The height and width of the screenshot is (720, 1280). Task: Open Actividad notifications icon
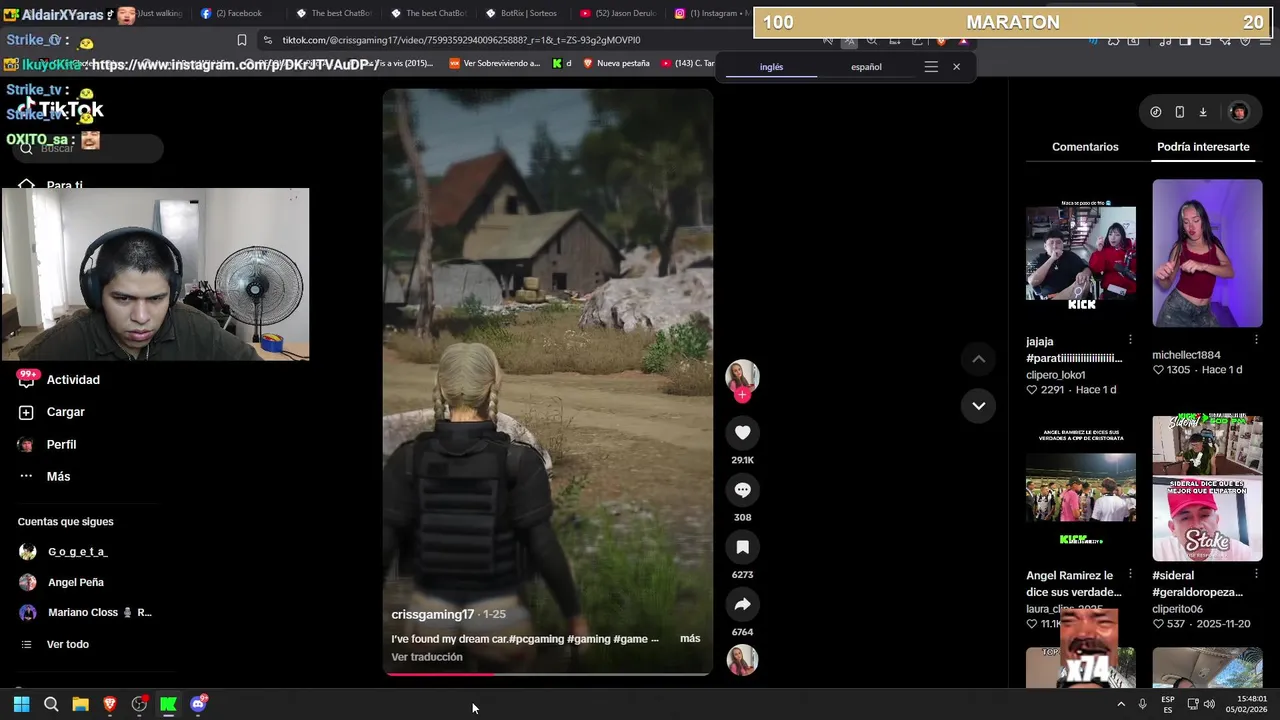(26, 379)
